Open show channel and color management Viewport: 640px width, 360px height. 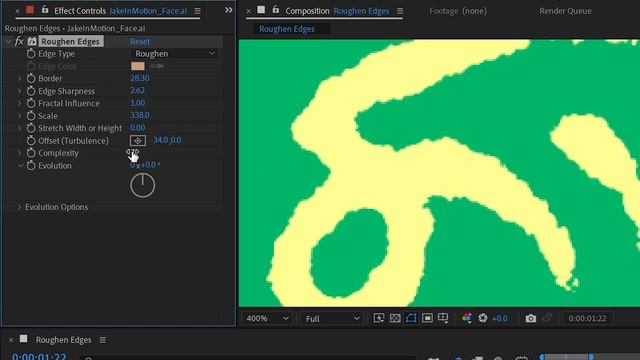[467, 318]
